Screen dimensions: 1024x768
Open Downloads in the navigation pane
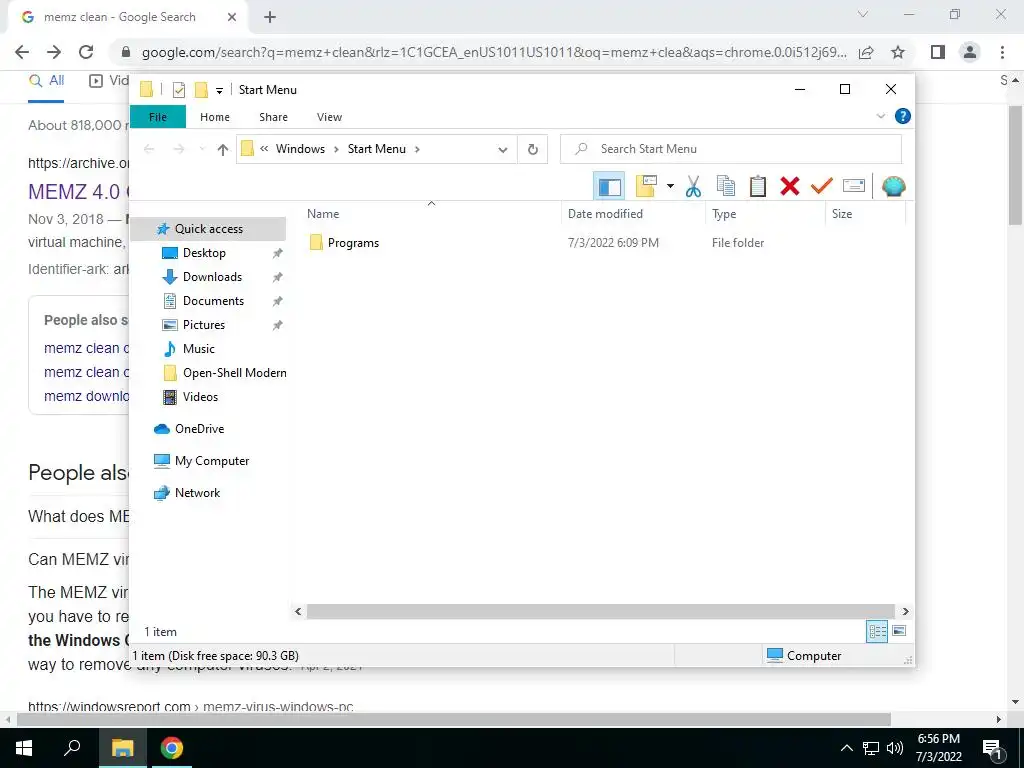tap(212, 277)
